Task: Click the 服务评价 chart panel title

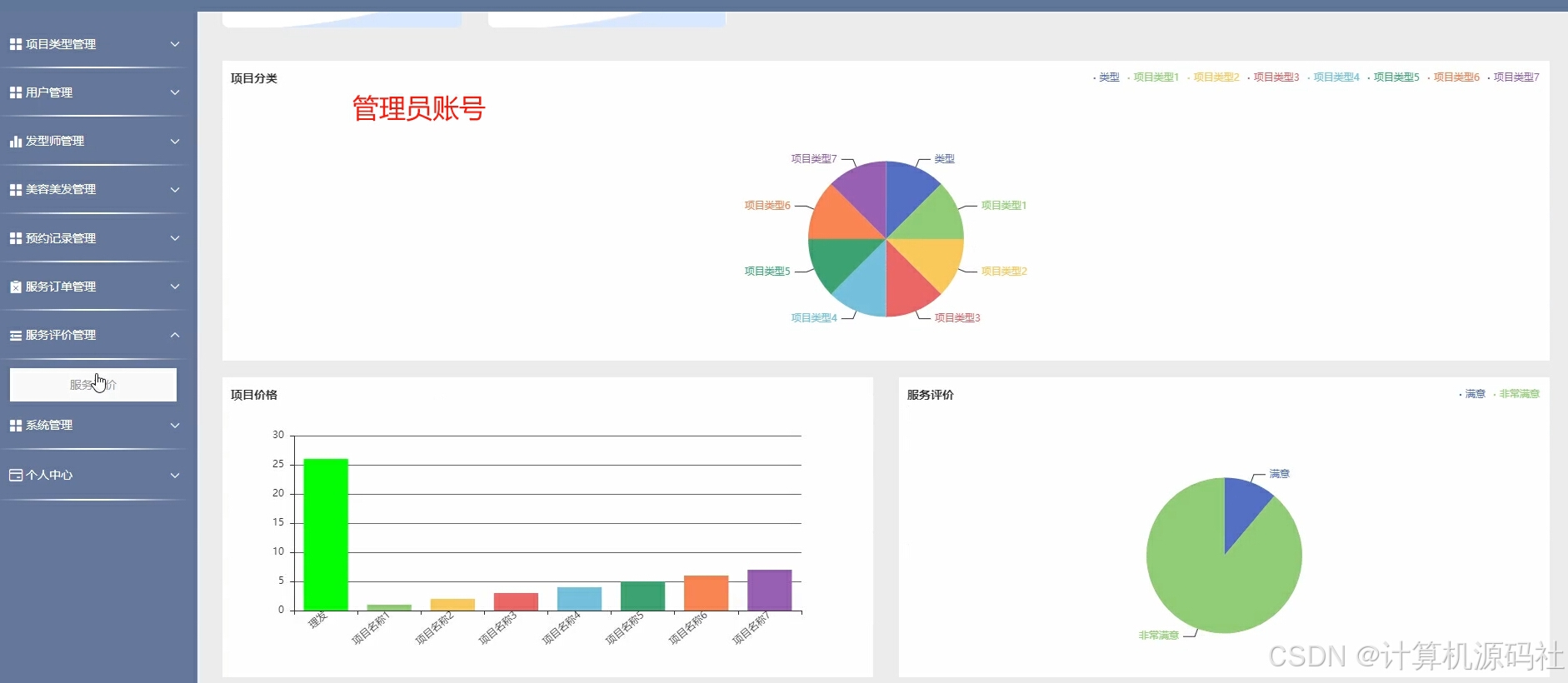Action: [x=931, y=395]
